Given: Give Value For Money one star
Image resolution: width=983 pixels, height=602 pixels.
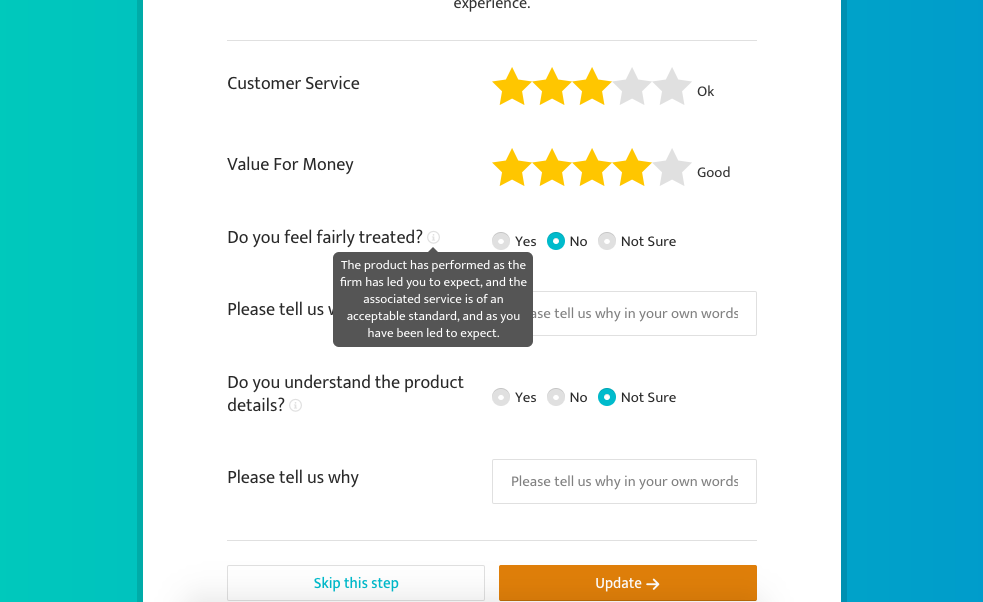Looking at the screenshot, I should (512, 167).
